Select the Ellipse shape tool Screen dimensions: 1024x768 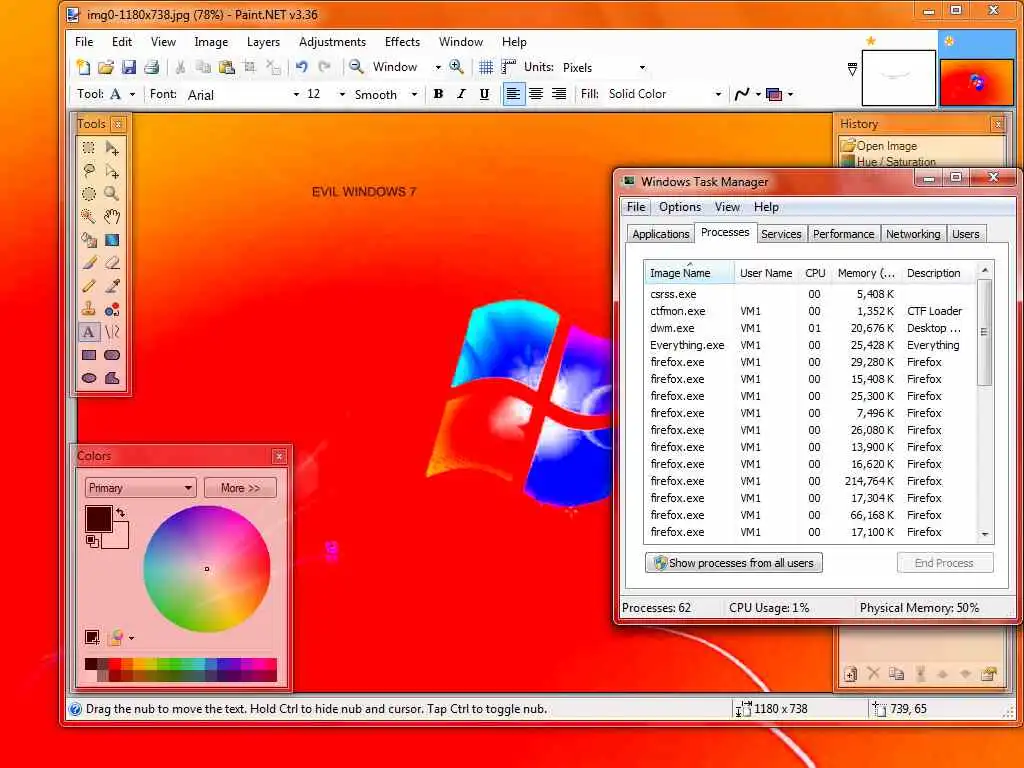click(x=89, y=378)
